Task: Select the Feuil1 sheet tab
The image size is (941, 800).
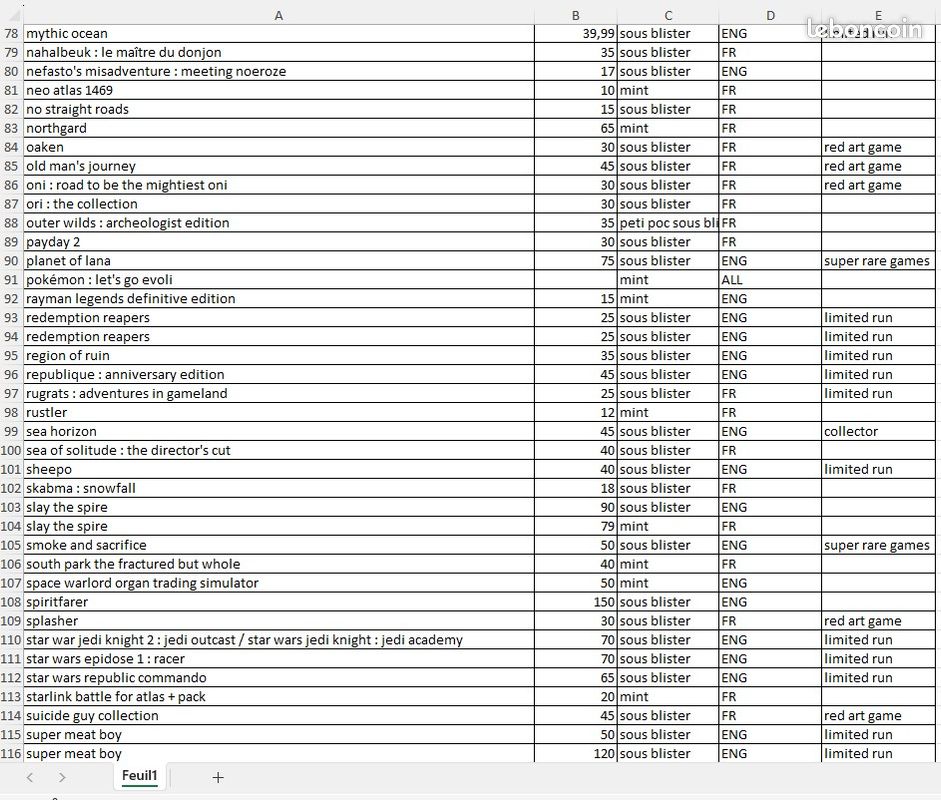Action: pyautogui.click(x=139, y=776)
